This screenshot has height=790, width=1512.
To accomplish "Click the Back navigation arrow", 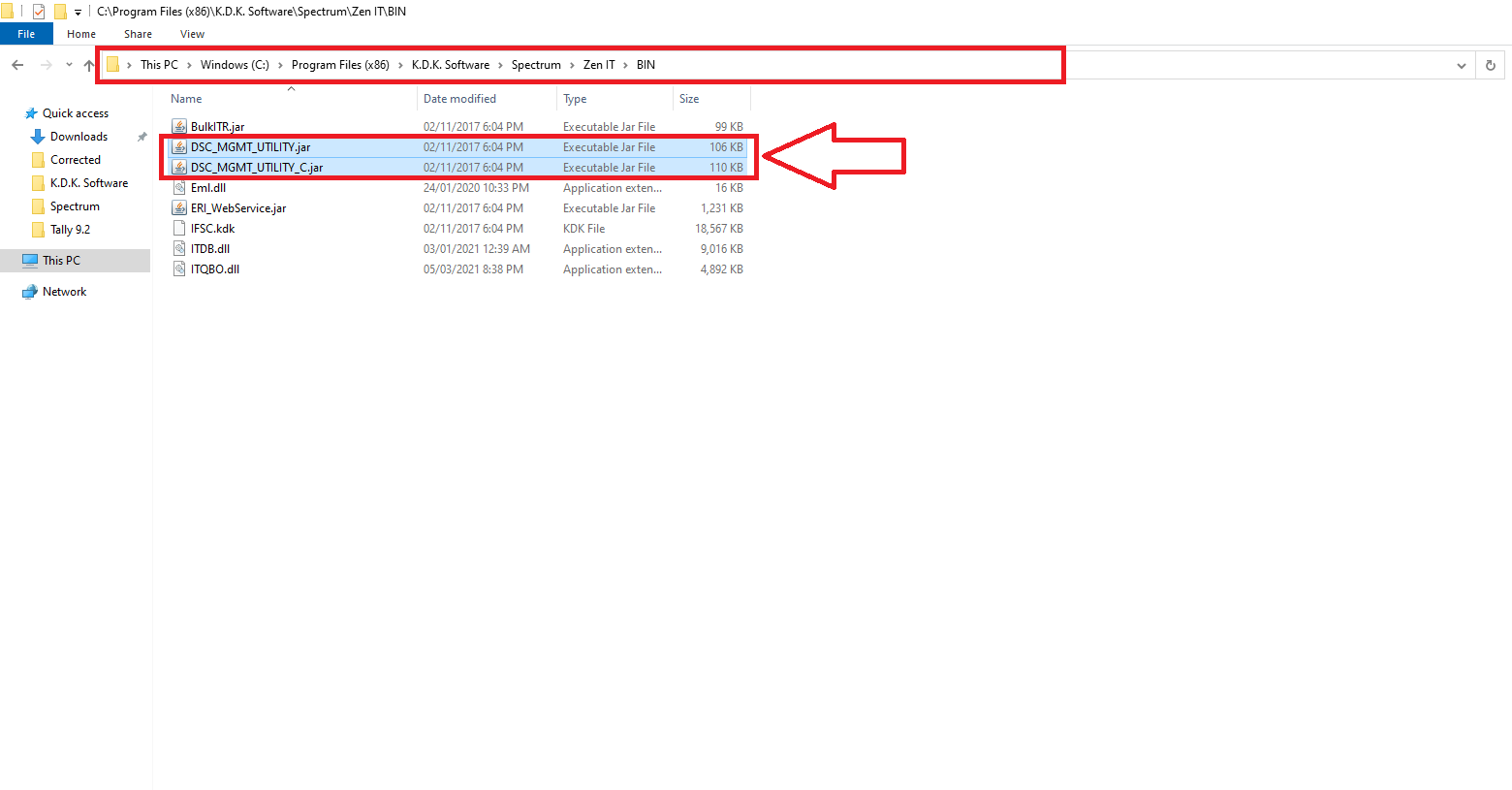I will pyautogui.click(x=17, y=65).
